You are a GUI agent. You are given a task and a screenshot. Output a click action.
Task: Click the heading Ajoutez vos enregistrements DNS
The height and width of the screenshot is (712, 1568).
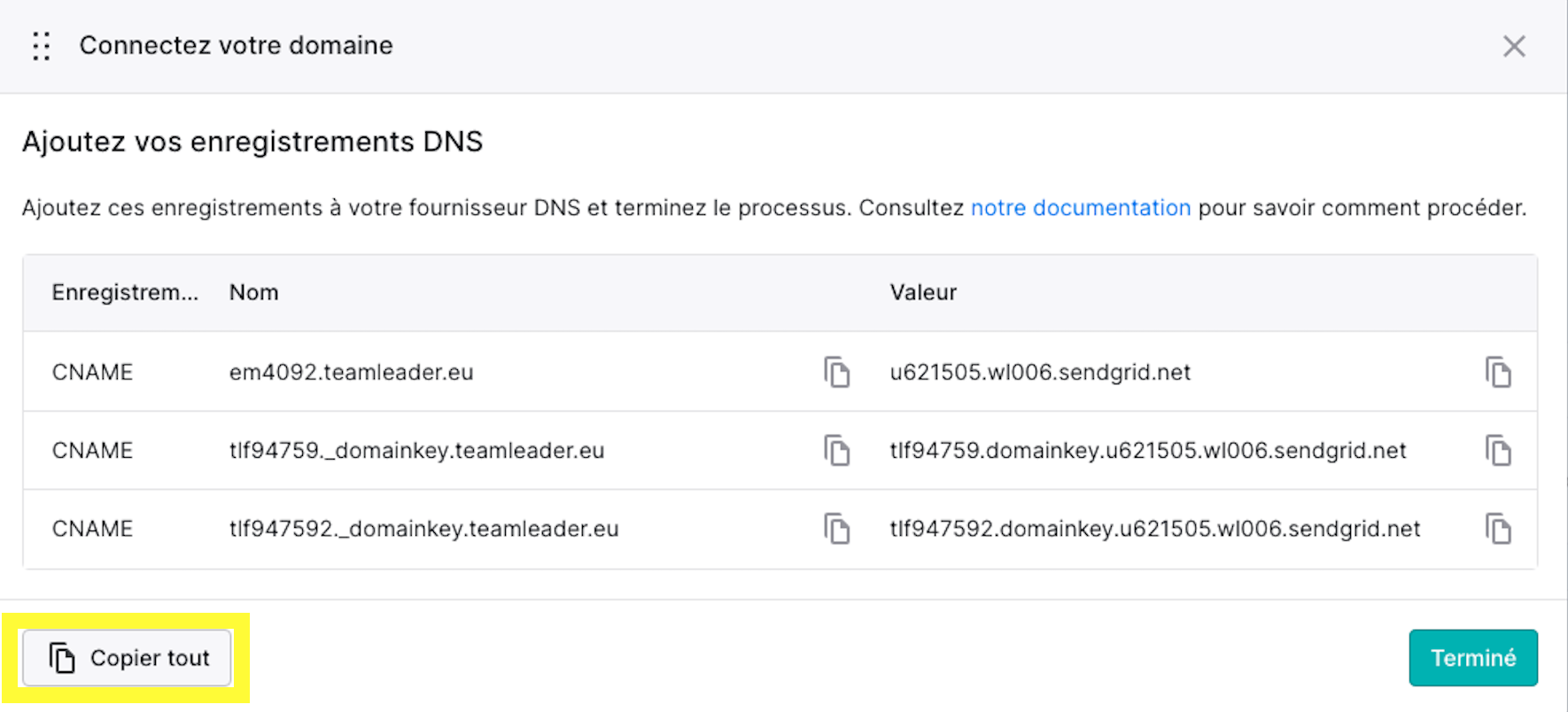(252, 142)
